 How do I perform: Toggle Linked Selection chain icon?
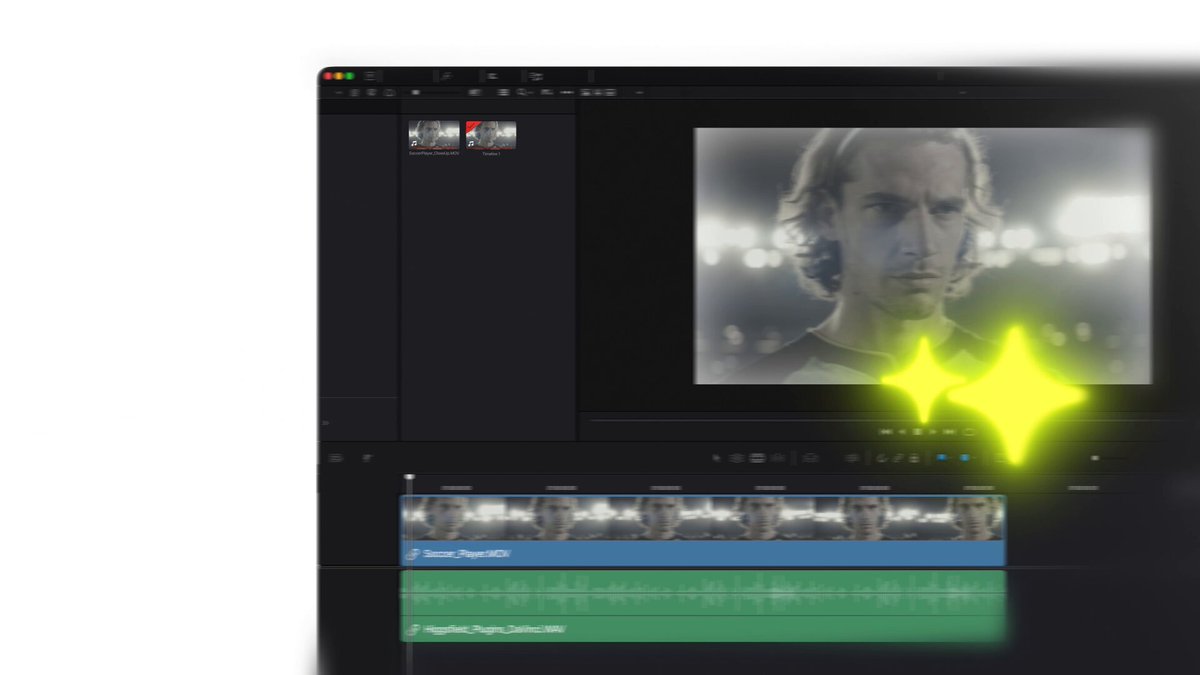[898, 458]
